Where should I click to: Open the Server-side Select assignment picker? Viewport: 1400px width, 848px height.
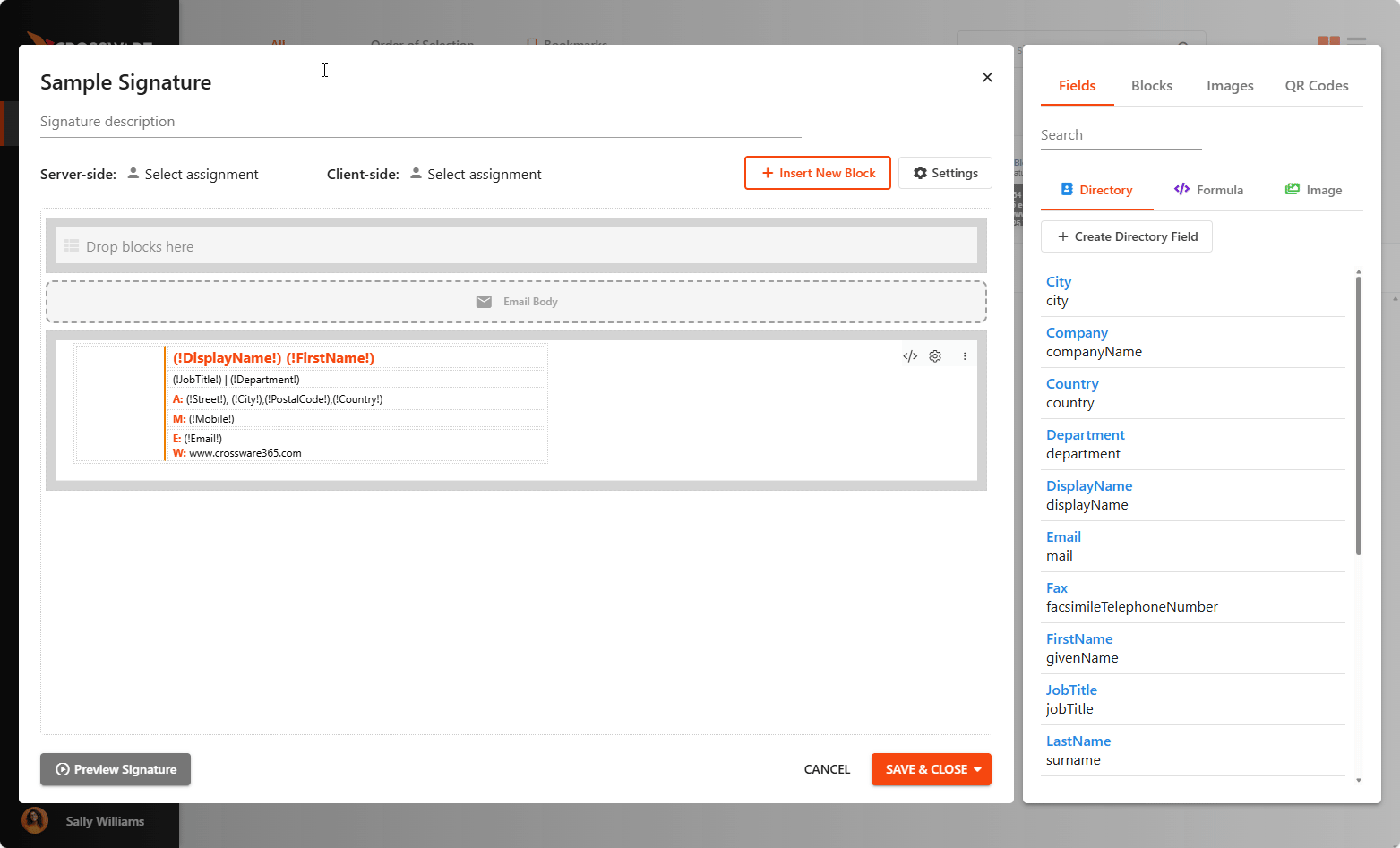pyautogui.click(x=202, y=175)
